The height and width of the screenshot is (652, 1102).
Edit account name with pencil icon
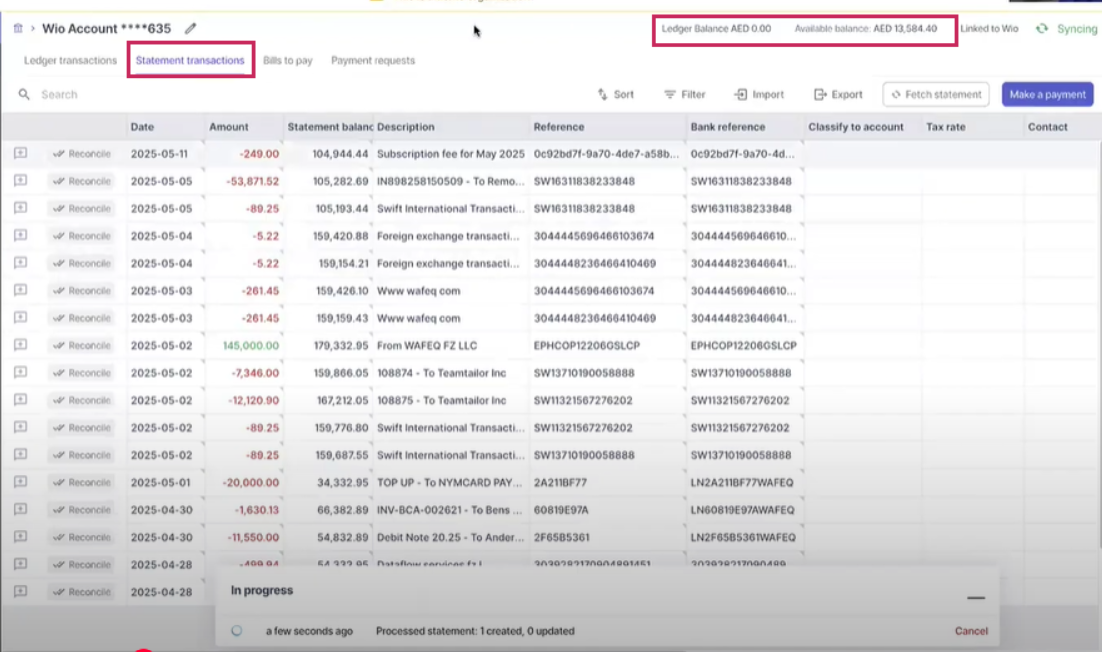click(190, 28)
